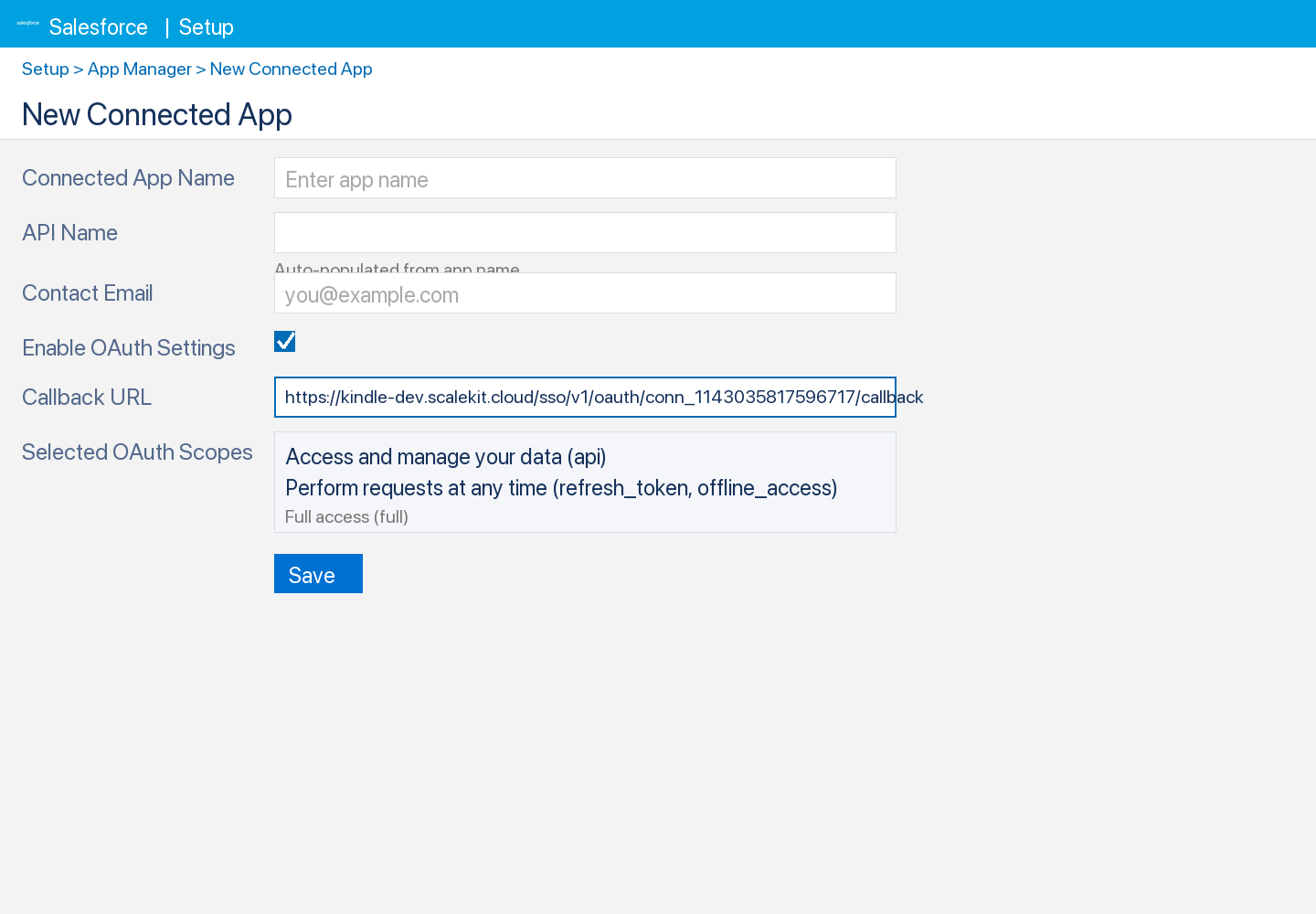
Task: Select the Perform requests at any time scope
Action: click(x=560, y=487)
